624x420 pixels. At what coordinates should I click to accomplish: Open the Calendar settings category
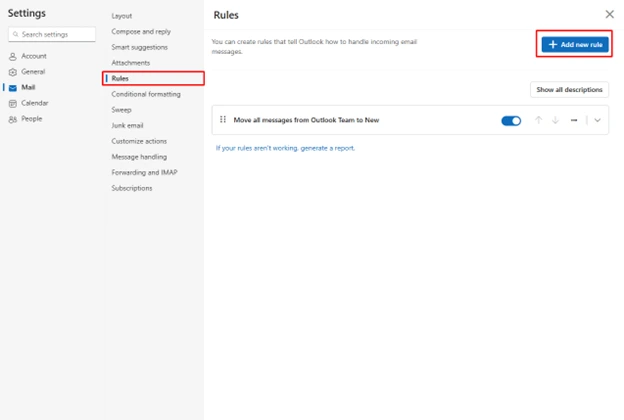pyautogui.click(x=35, y=103)
